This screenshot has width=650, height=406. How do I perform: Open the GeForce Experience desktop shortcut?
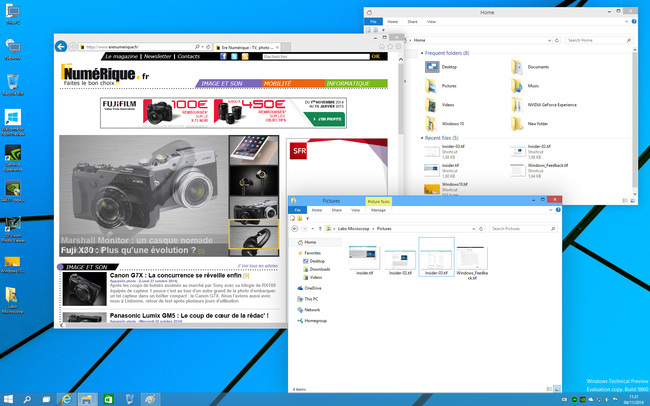(13, 158)
